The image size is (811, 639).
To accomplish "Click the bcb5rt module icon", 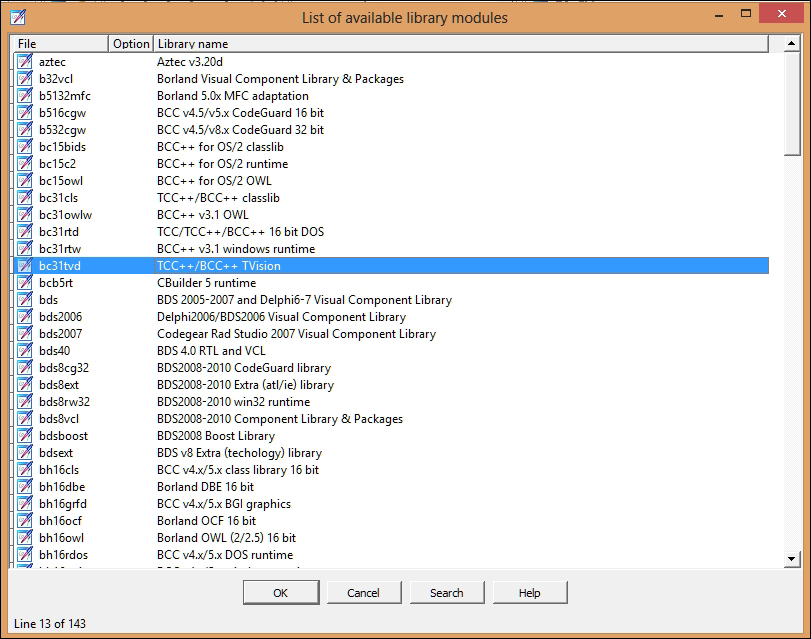I will 24,283.
